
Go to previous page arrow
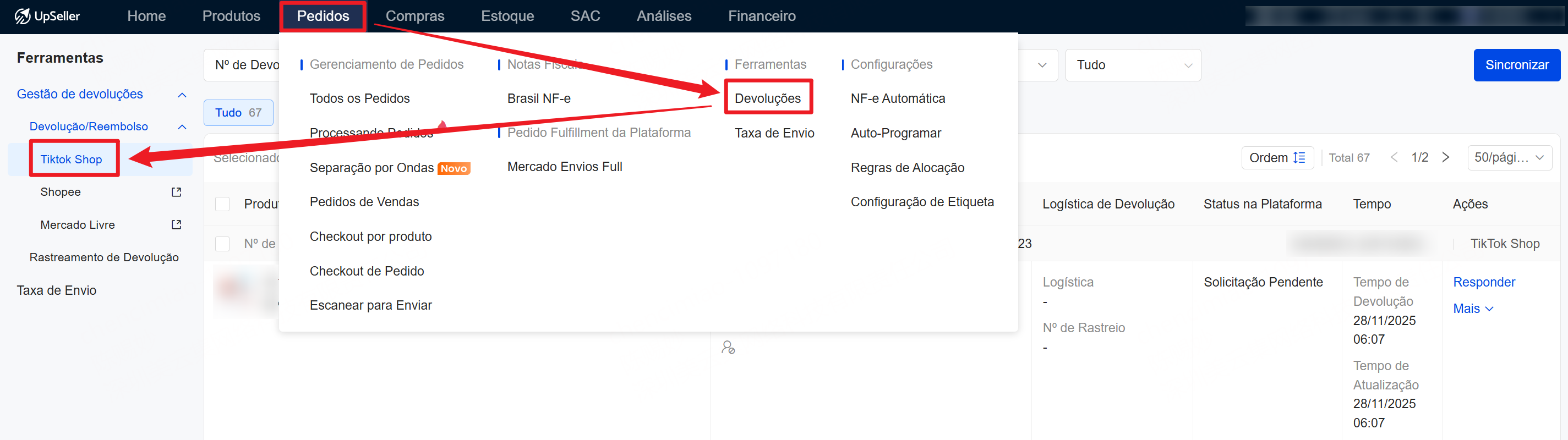pyautogui.click(x=1394, y=158)
